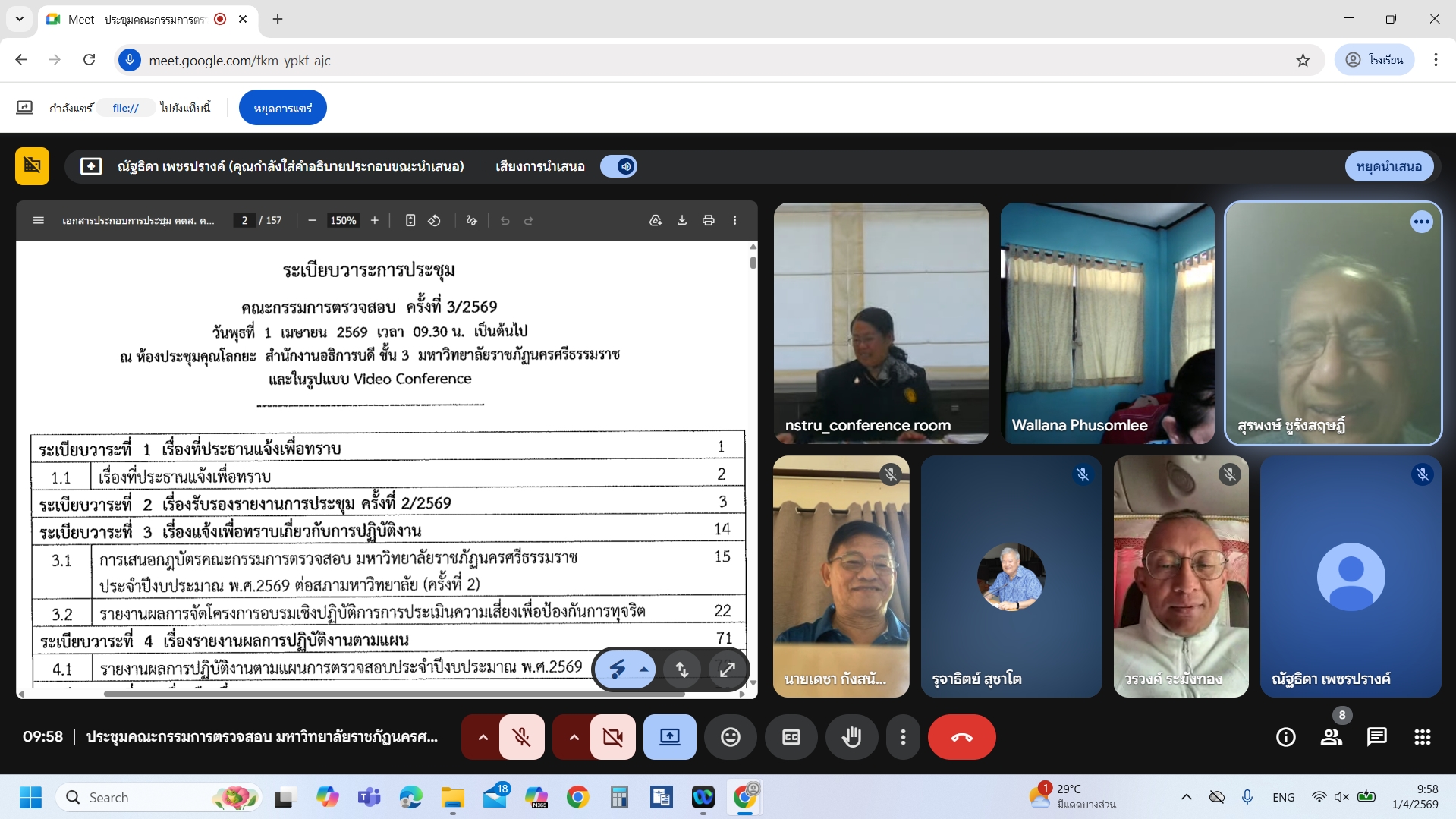
Task: Toggle the presentation audio switch
Action: pyautogui.click(x=618, y=166)
